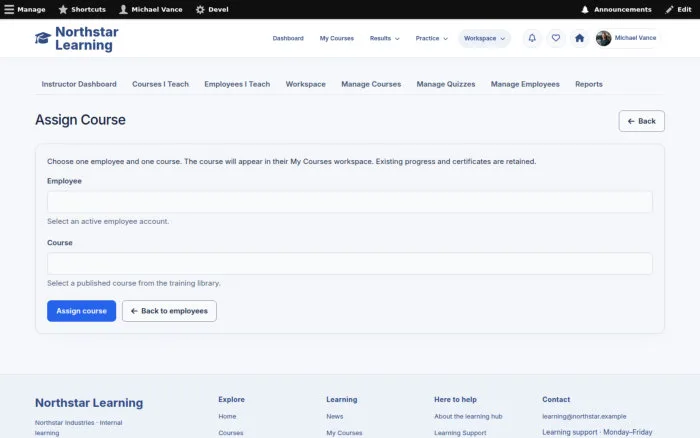Open News link under Learning

pyautogui.click(x=334, y=416)
